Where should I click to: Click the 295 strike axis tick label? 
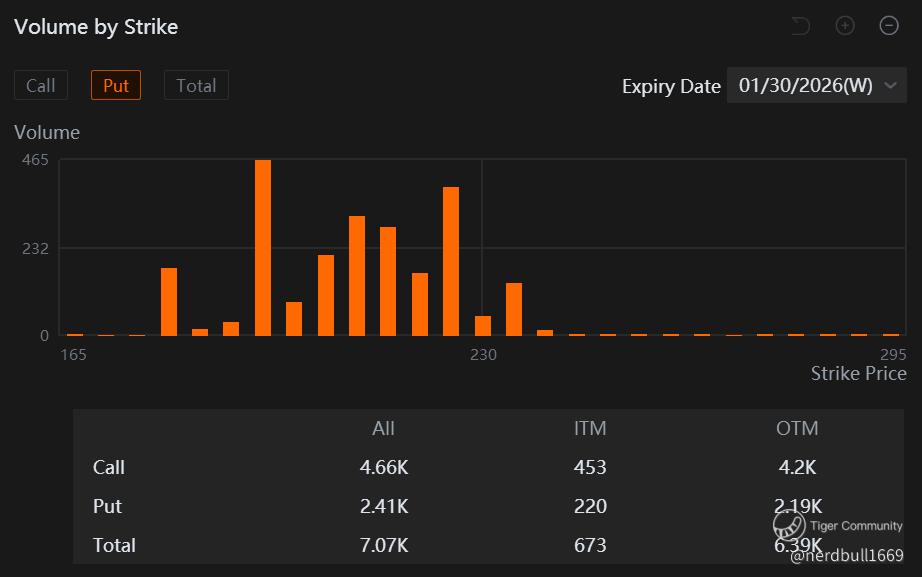point(893,355)
